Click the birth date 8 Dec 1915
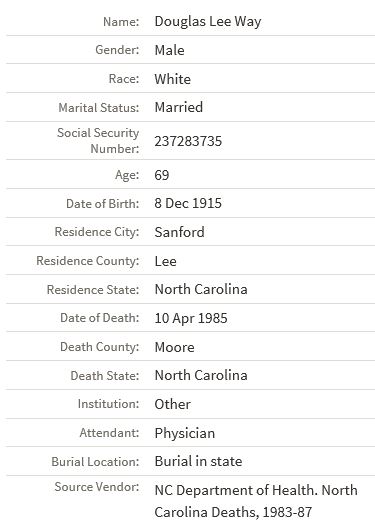This screenshot has height=530, width=375. (188, 203)
